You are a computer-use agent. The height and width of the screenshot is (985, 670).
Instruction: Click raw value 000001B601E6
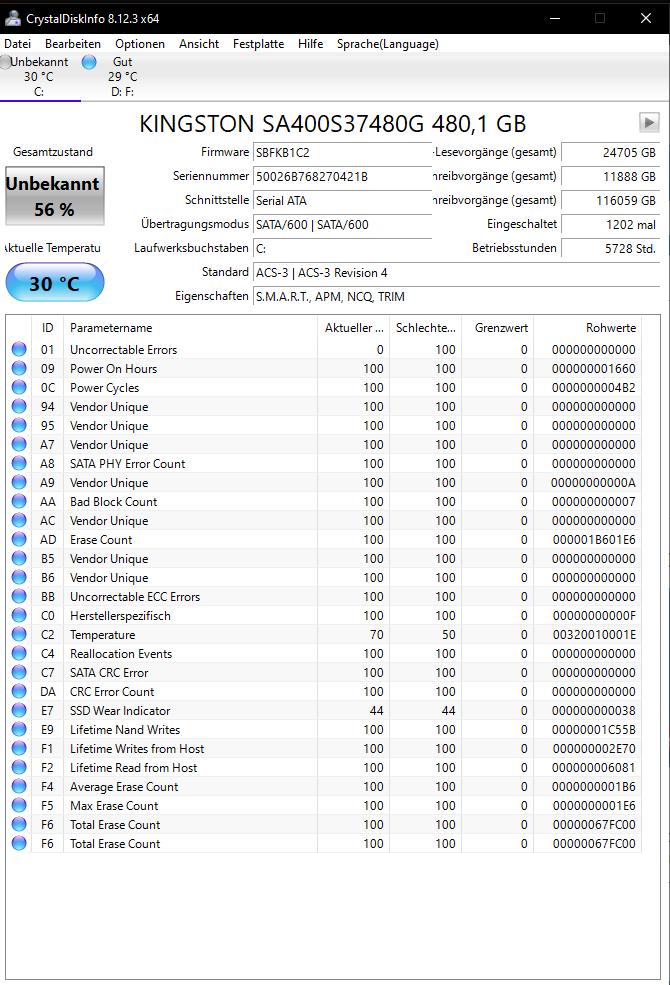coord(594,540)
